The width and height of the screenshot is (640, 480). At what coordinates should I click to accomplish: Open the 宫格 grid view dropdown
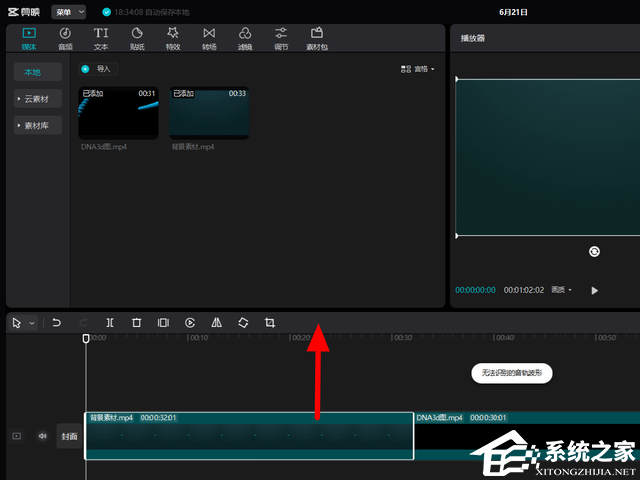(417, 69)
